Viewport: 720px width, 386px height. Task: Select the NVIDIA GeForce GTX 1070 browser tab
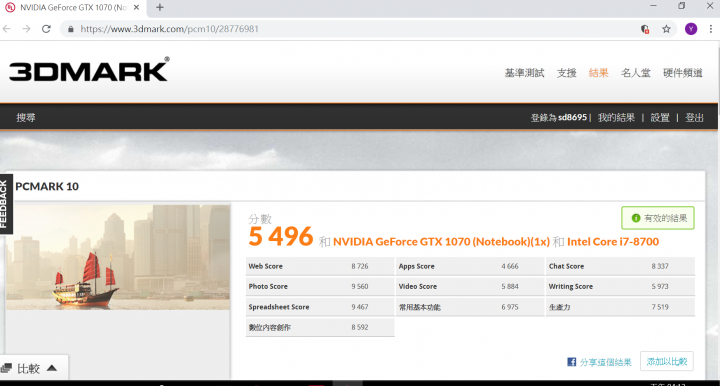point(73,8)
